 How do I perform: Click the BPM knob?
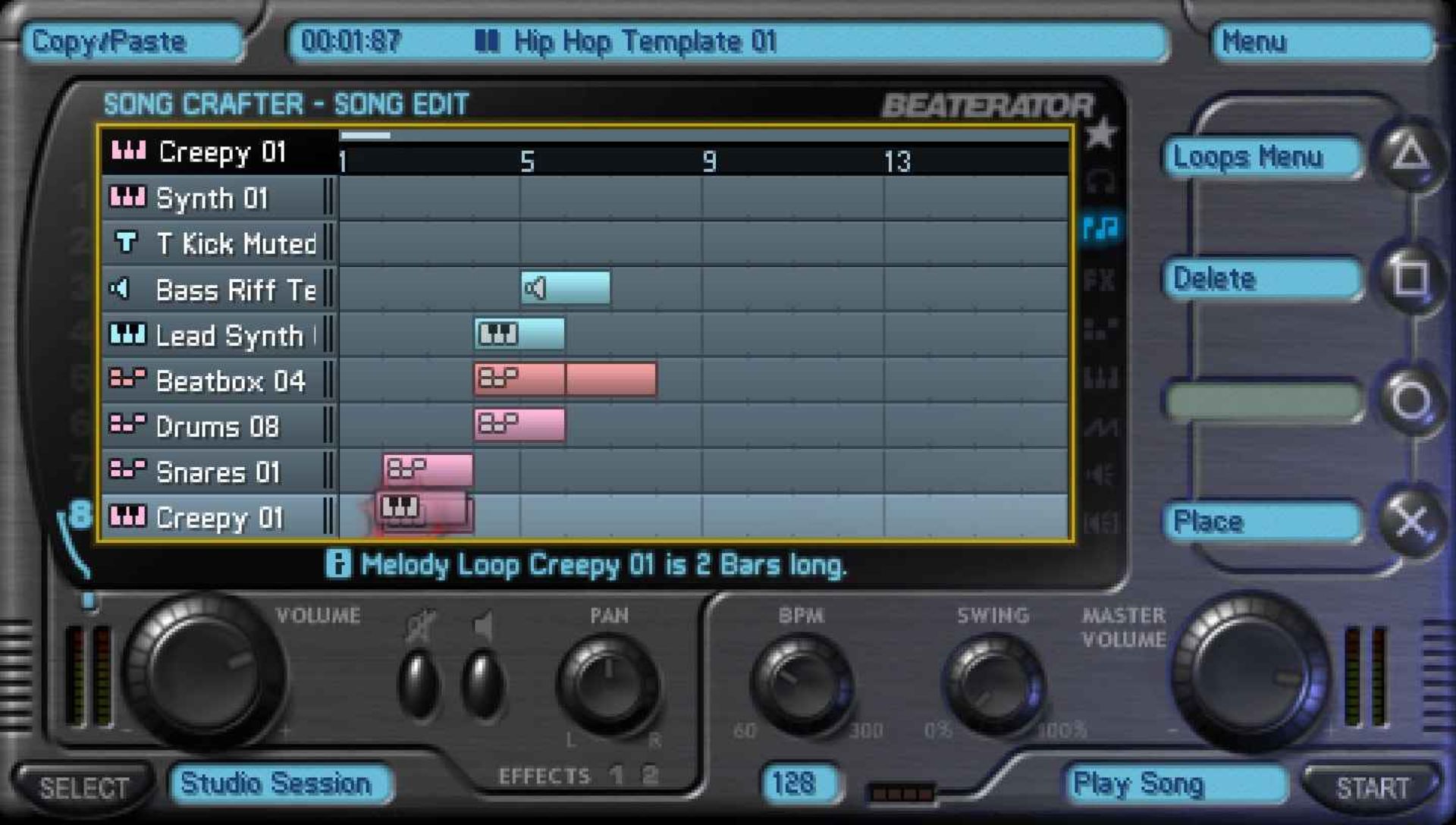pyautogui.click(x=801, y=682)
